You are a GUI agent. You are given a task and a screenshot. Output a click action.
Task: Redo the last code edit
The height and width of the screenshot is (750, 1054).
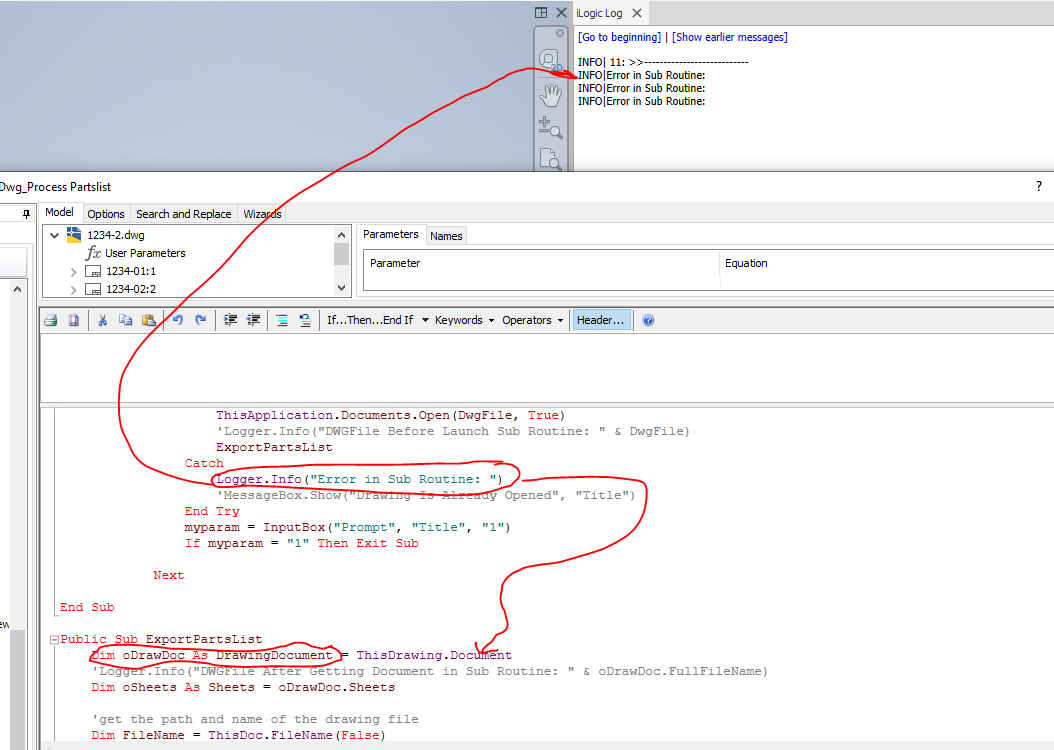tap(199, 320)
